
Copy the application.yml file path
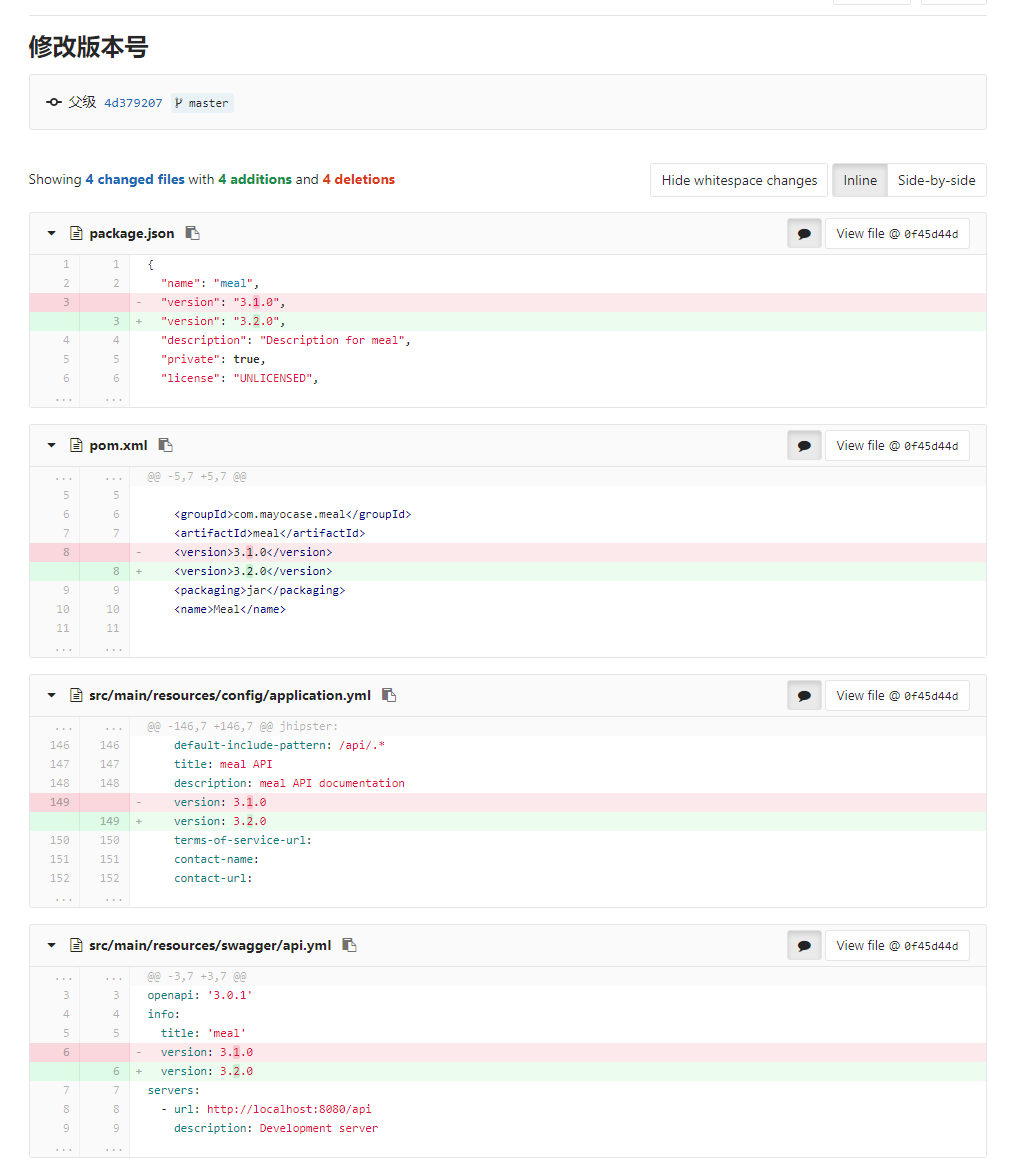pyautogui.click(x=389, y=695)
